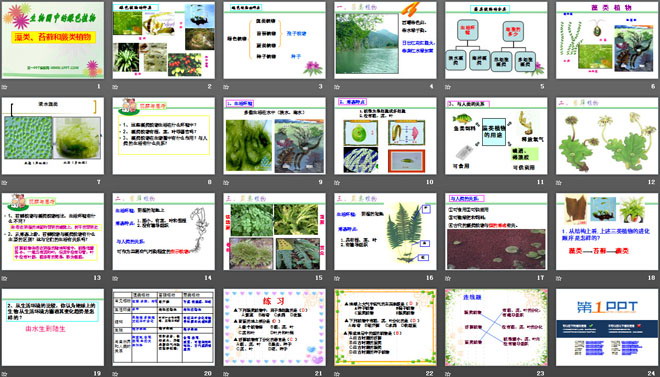This screenshot has width=660, height=377.
Task: Click the star icon beneath slide 6
Action: pyautogui.click(x=559, y=87)
